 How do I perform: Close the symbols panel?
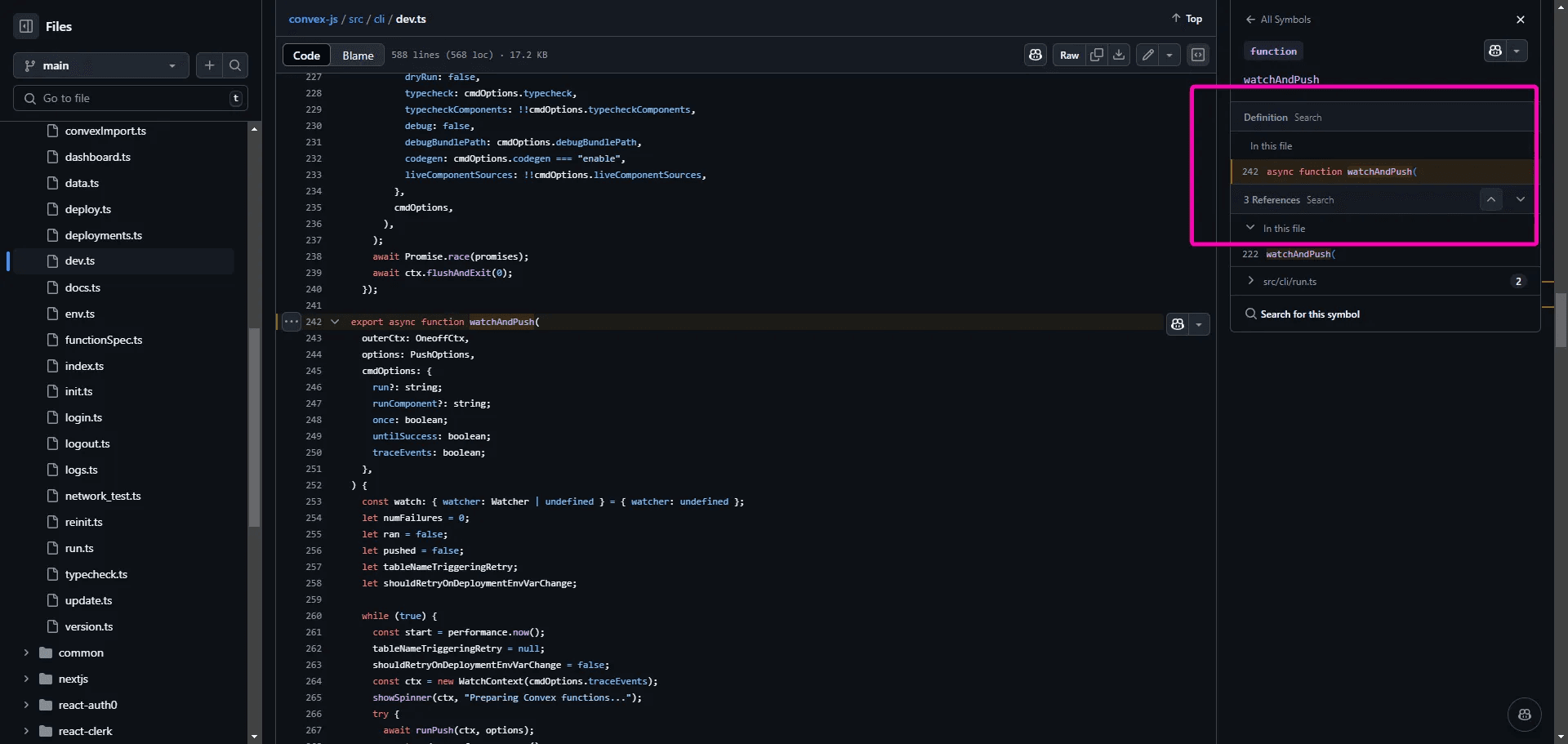(1520, 20)
